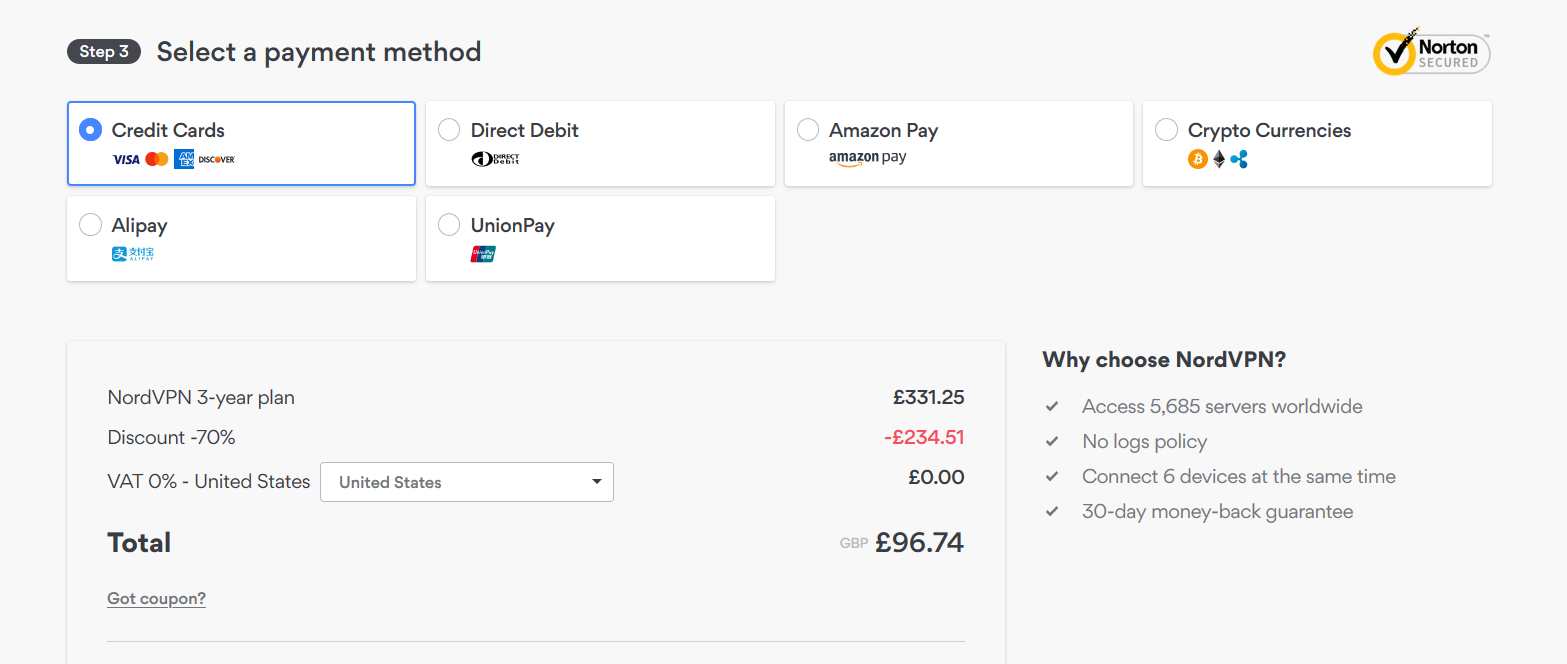Select the Credit Cards radio button
Image resolution: width=1567 pixels, height=664 pixels.
click(91, 130)
